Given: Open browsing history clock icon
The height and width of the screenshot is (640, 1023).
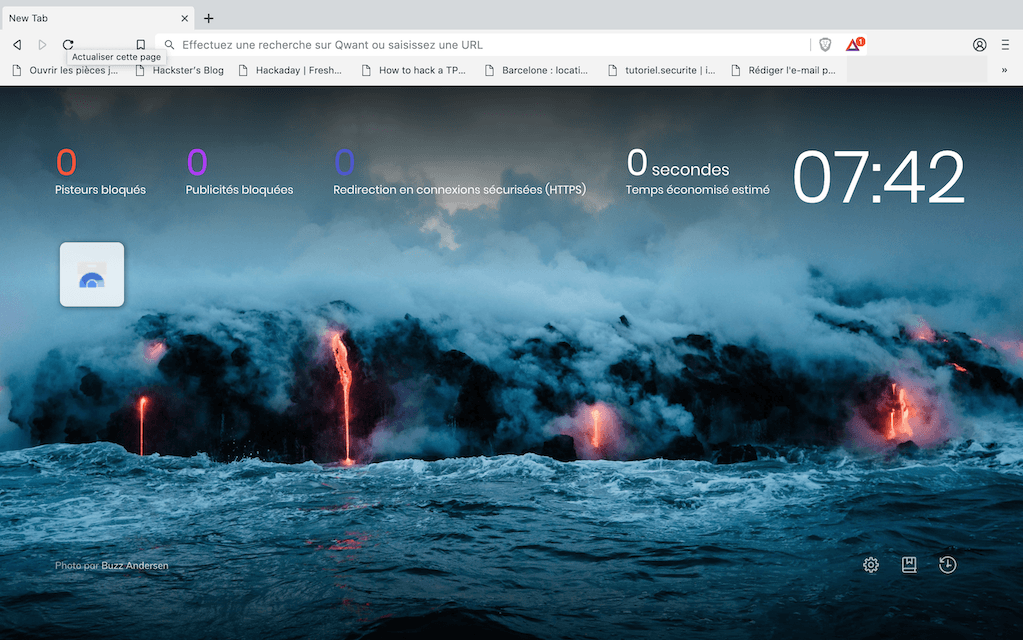Looking at the screenshot, I should point(947,565).
